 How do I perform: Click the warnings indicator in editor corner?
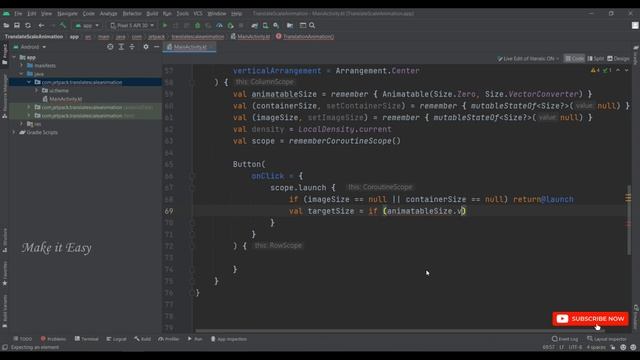click(x=595, y=70)
